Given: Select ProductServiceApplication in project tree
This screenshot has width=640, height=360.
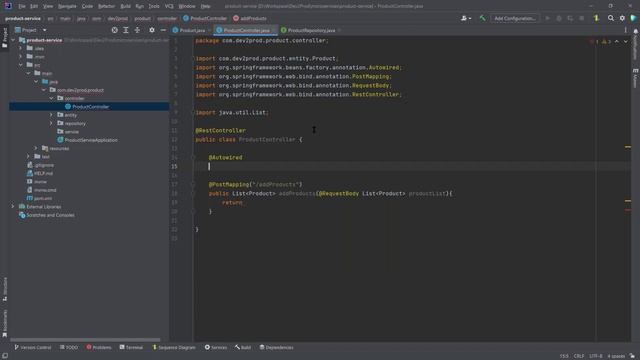Looking at the screenshot, I should click(x=91, y=140).
